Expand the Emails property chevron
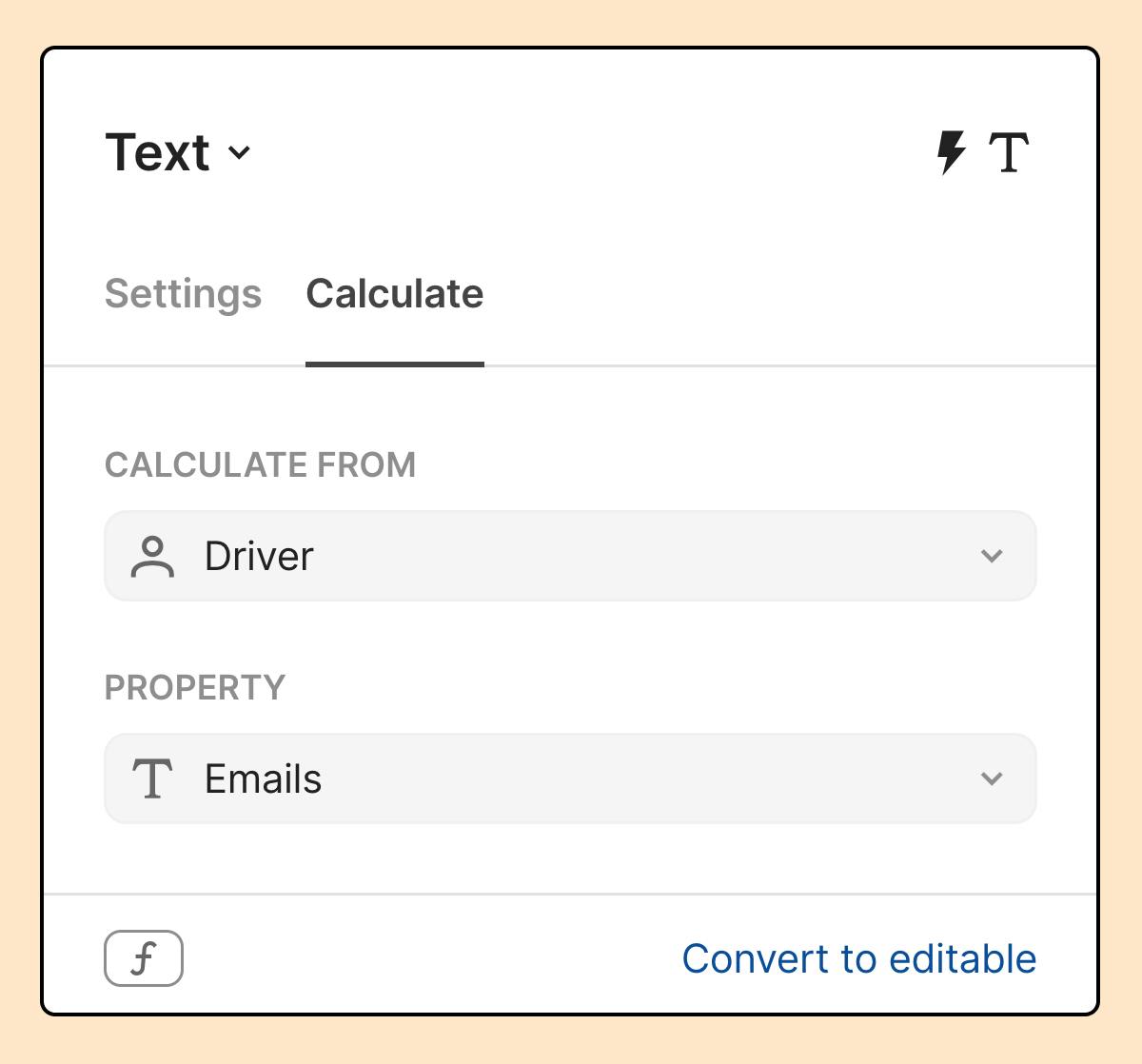The width and height of the screenshot is (1142, 1064). click(991, 778)
